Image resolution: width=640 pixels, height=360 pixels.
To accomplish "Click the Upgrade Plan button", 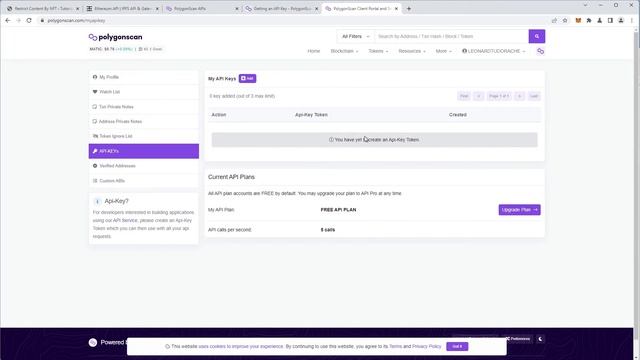I will click(519, 210).
